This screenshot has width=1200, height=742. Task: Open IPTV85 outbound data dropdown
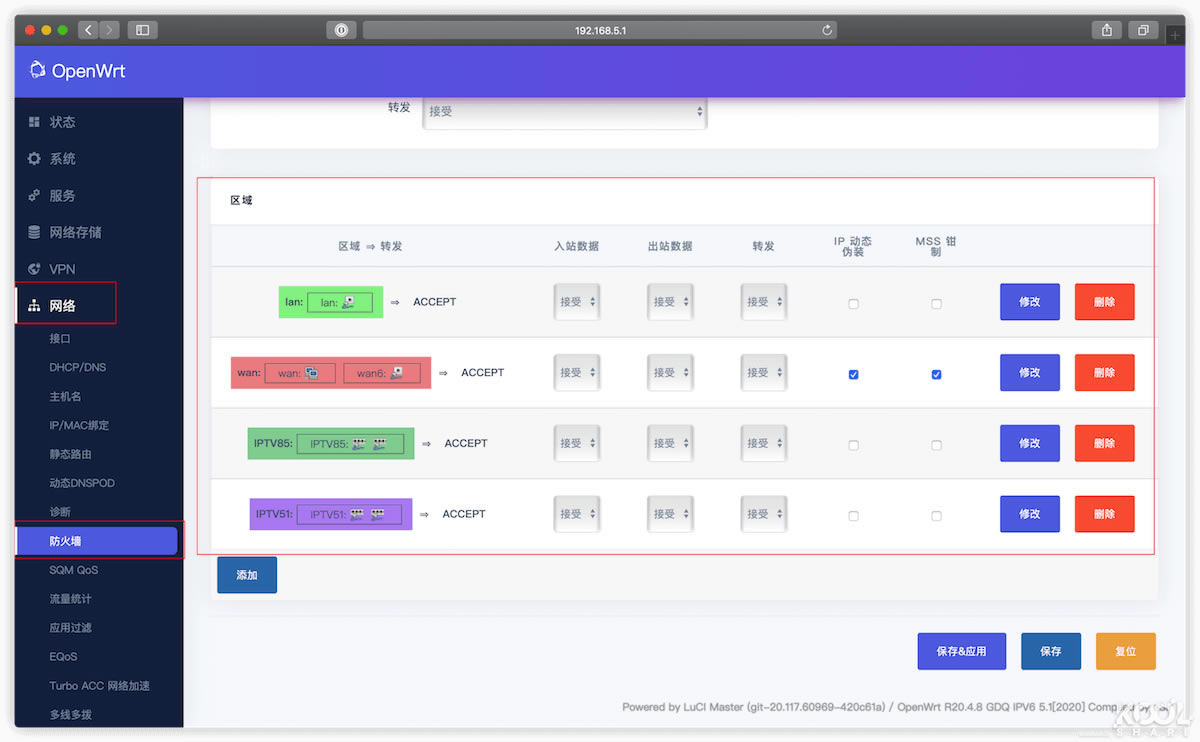coord(671,443)
